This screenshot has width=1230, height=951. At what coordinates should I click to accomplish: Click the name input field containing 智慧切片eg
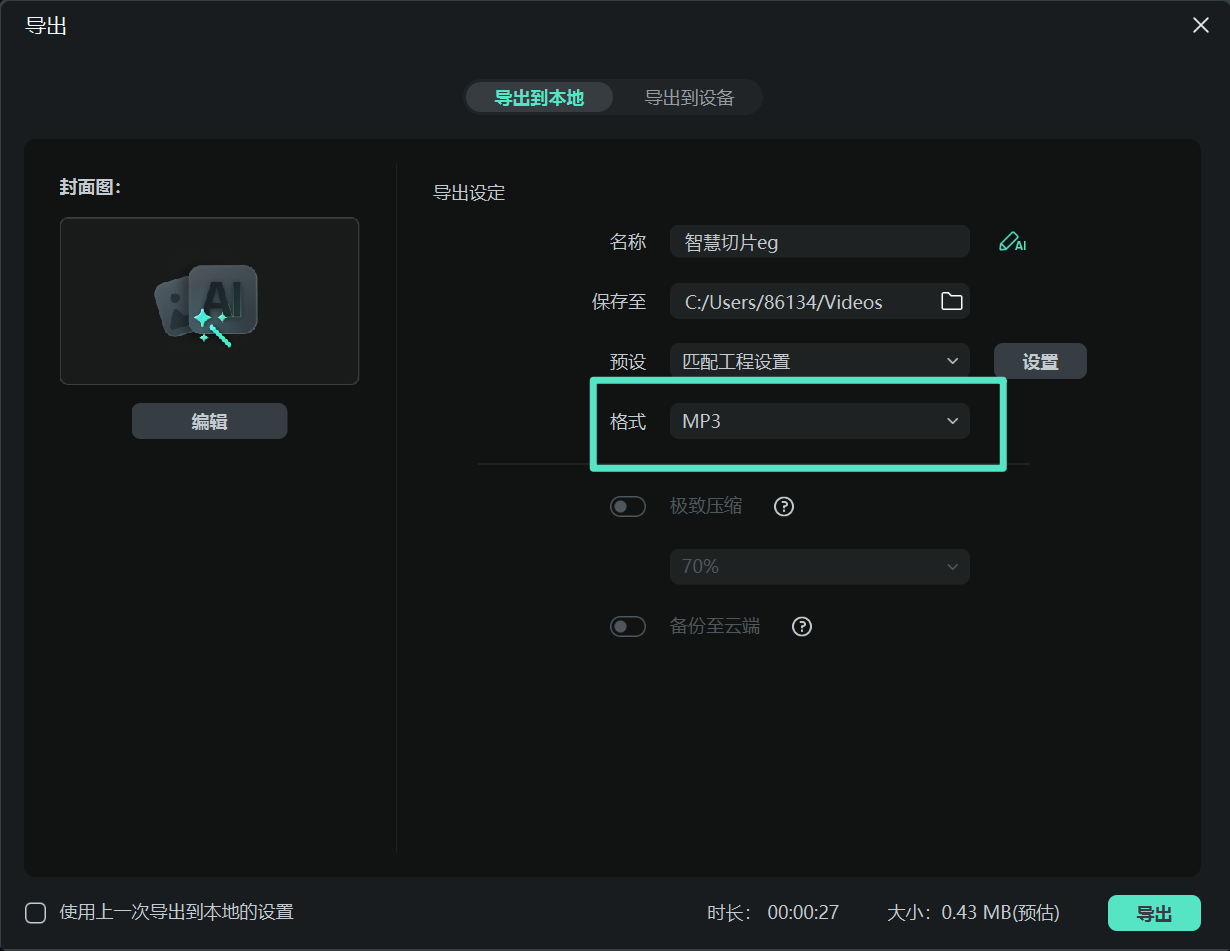coord(820,241)
